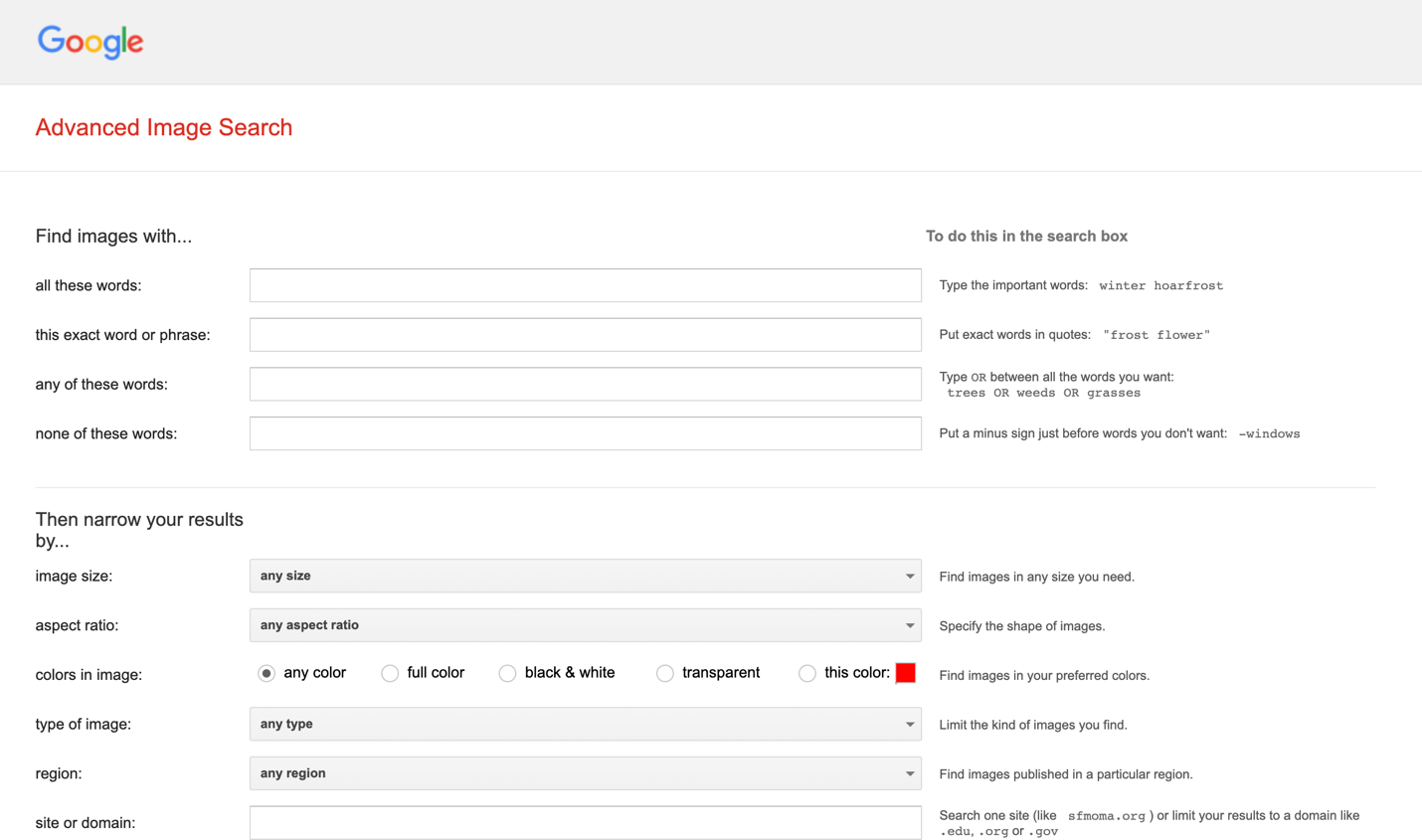Click the aspect ratio dropdown arrow
The image size is (1422, 840).
click(x=909, y=625)
